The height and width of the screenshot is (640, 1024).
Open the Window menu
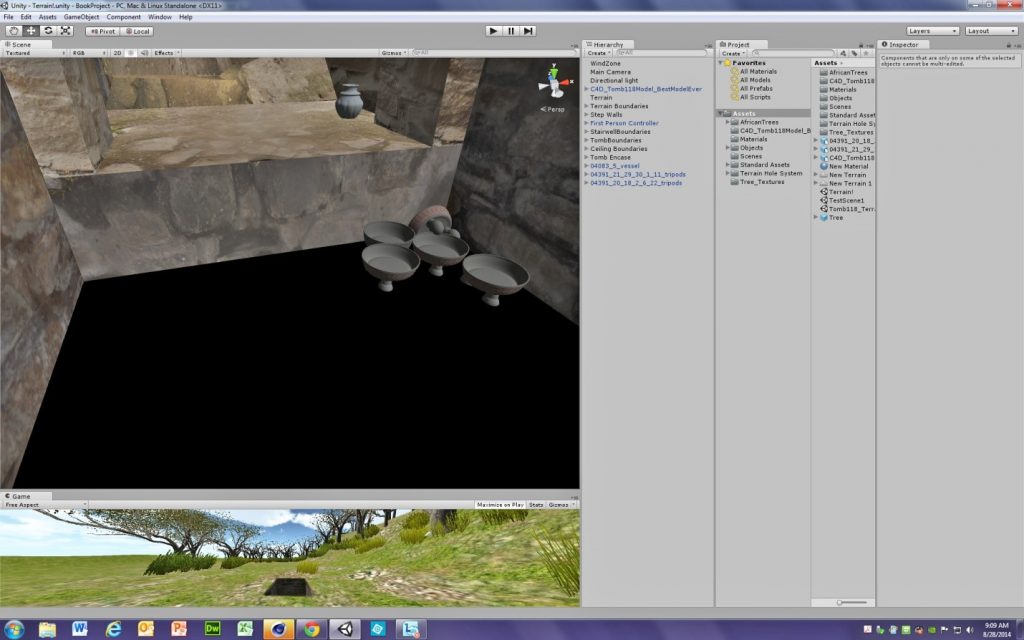point(160,17)
